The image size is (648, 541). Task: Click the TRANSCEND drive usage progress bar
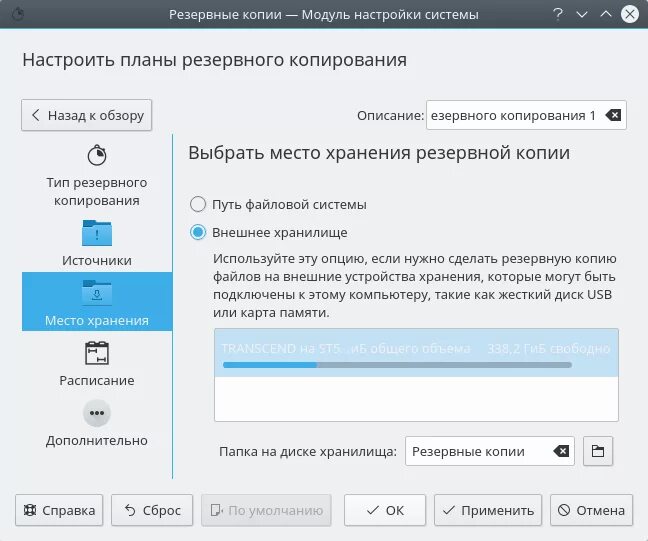coord(397,365)
